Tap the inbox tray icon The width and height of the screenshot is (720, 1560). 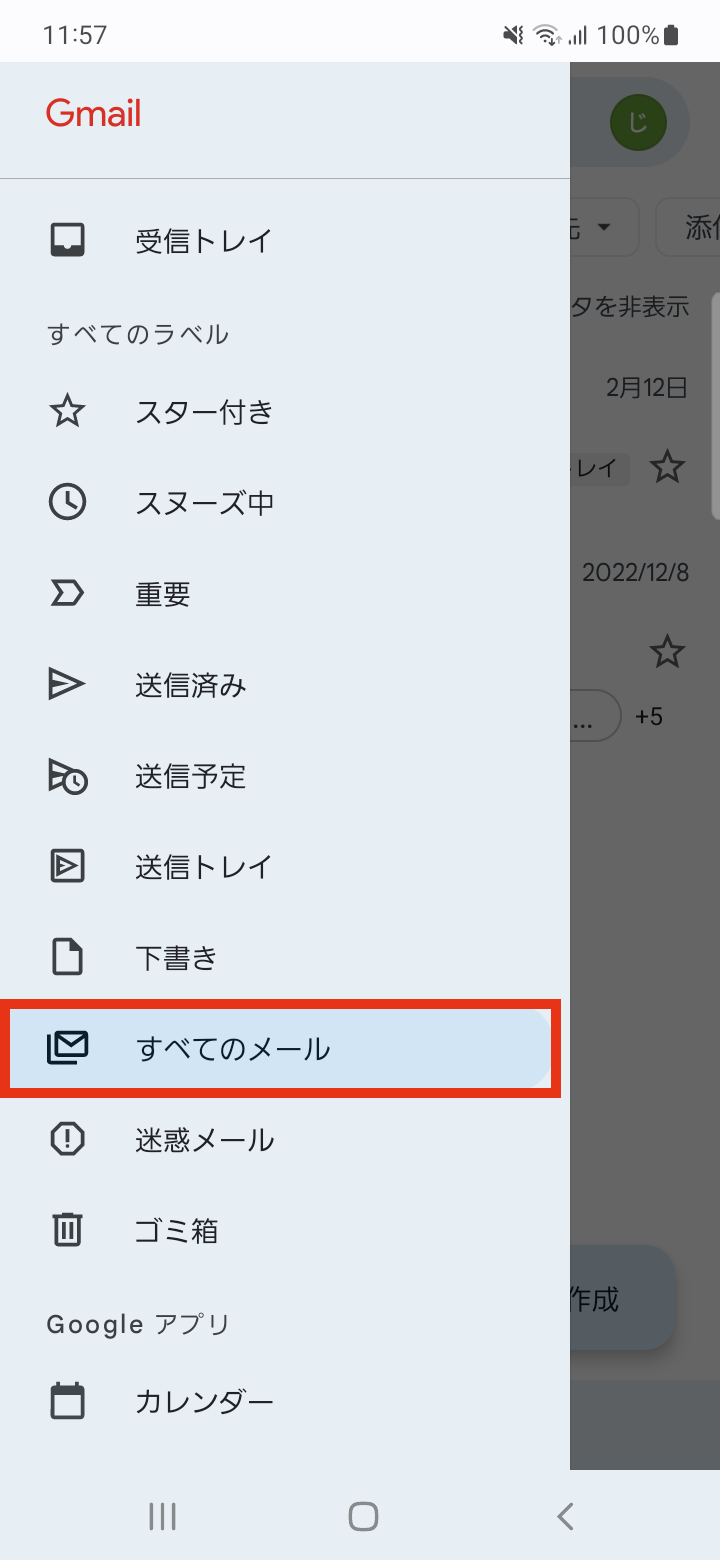67,240
